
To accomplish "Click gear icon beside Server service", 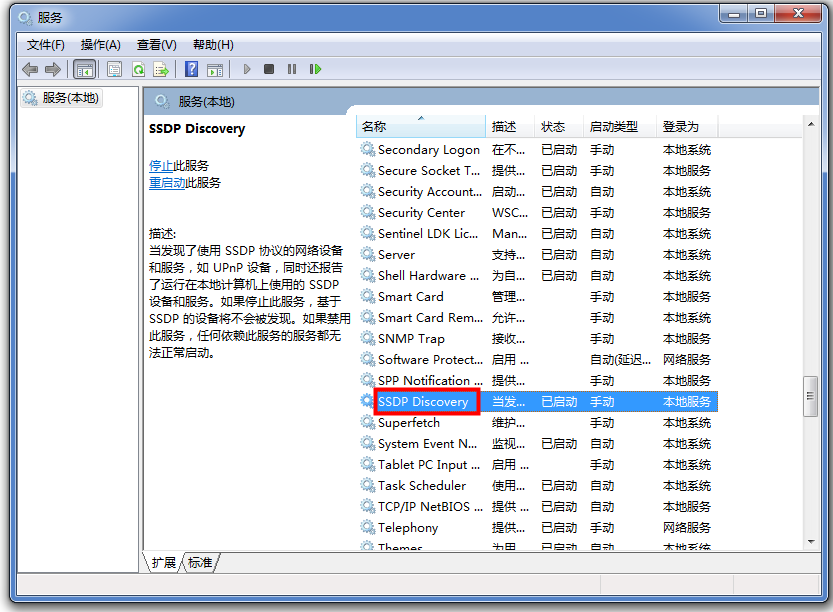I will (368, 254).
